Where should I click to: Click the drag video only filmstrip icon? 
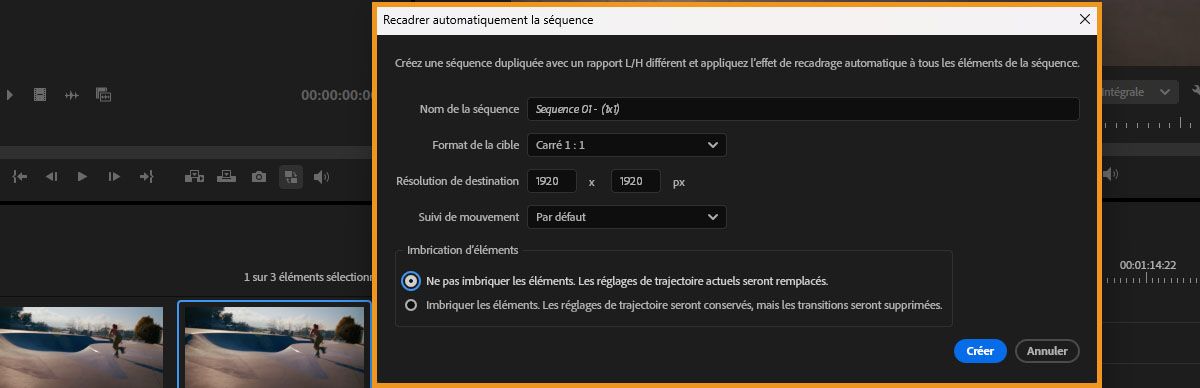[x=40, y=94]
